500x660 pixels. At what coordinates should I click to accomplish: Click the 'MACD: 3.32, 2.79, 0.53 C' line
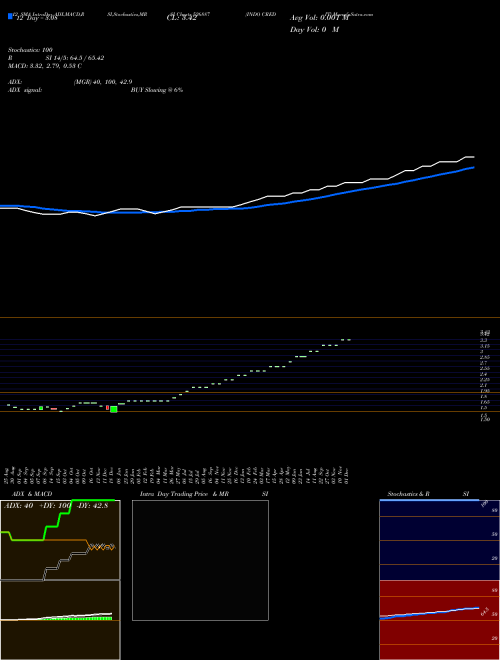[x=45, y=66]
